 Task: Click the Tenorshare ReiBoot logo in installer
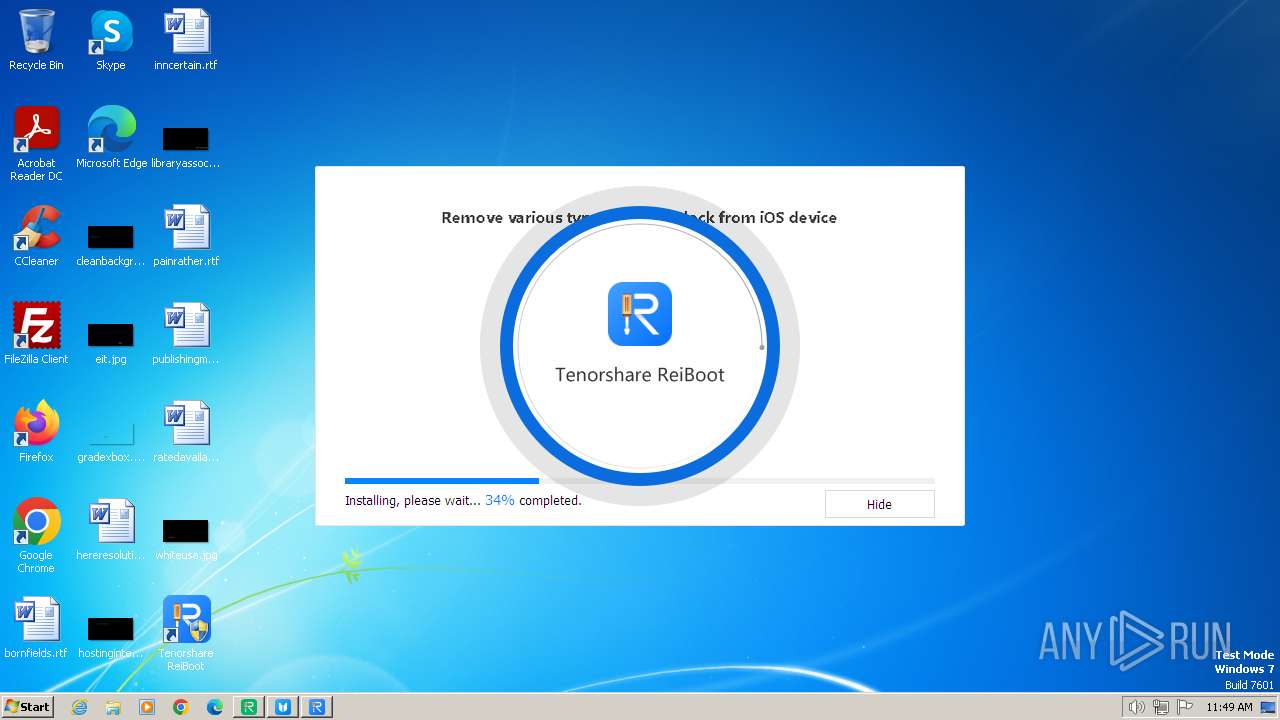[x=640, y=314]
